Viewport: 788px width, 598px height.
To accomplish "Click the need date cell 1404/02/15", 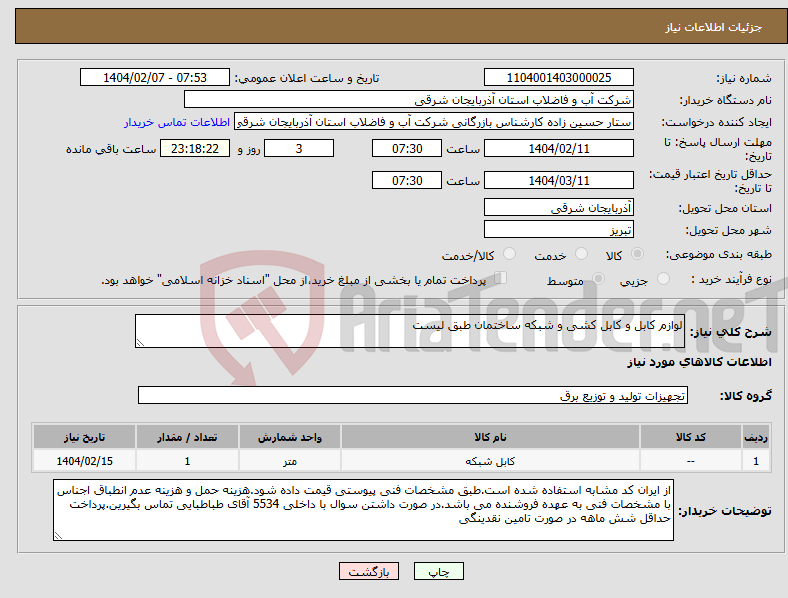I will 84,461.
